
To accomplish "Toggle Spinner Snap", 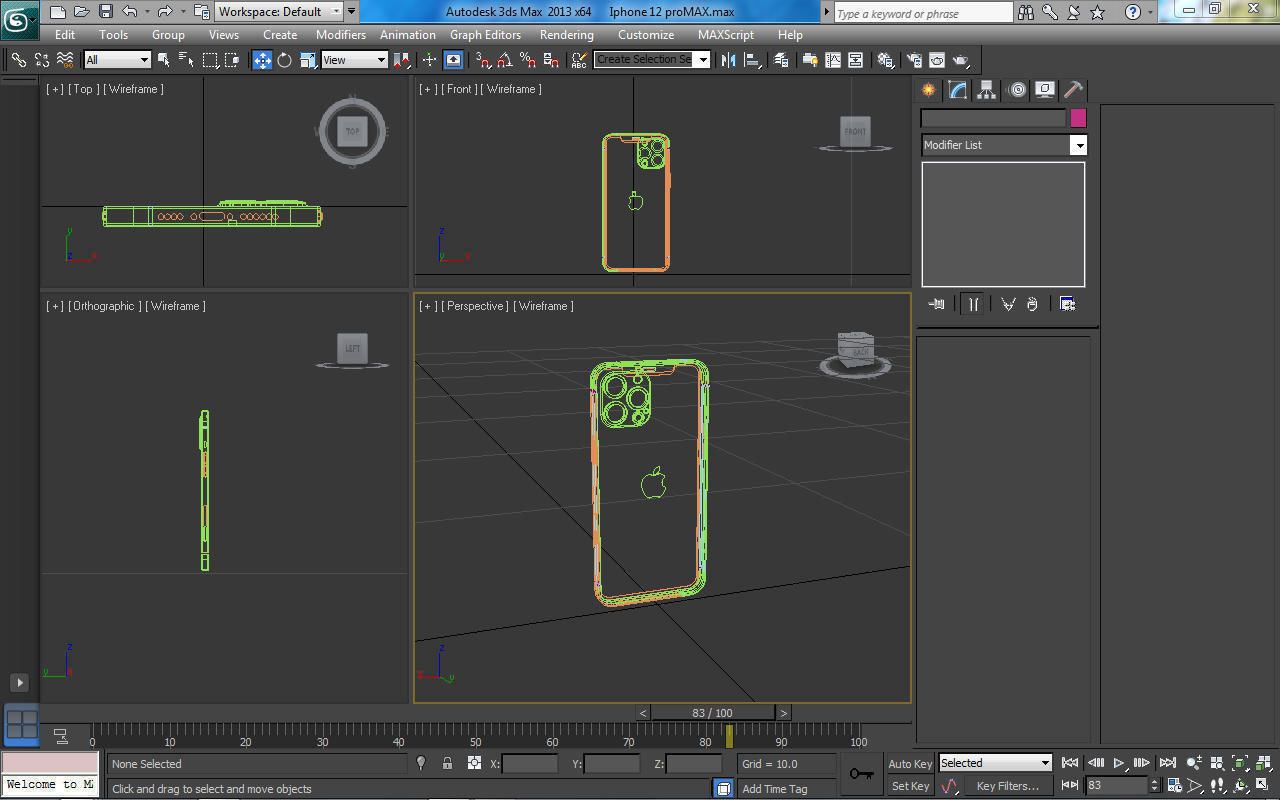I will pyautogui.click(x=551, y=60).
